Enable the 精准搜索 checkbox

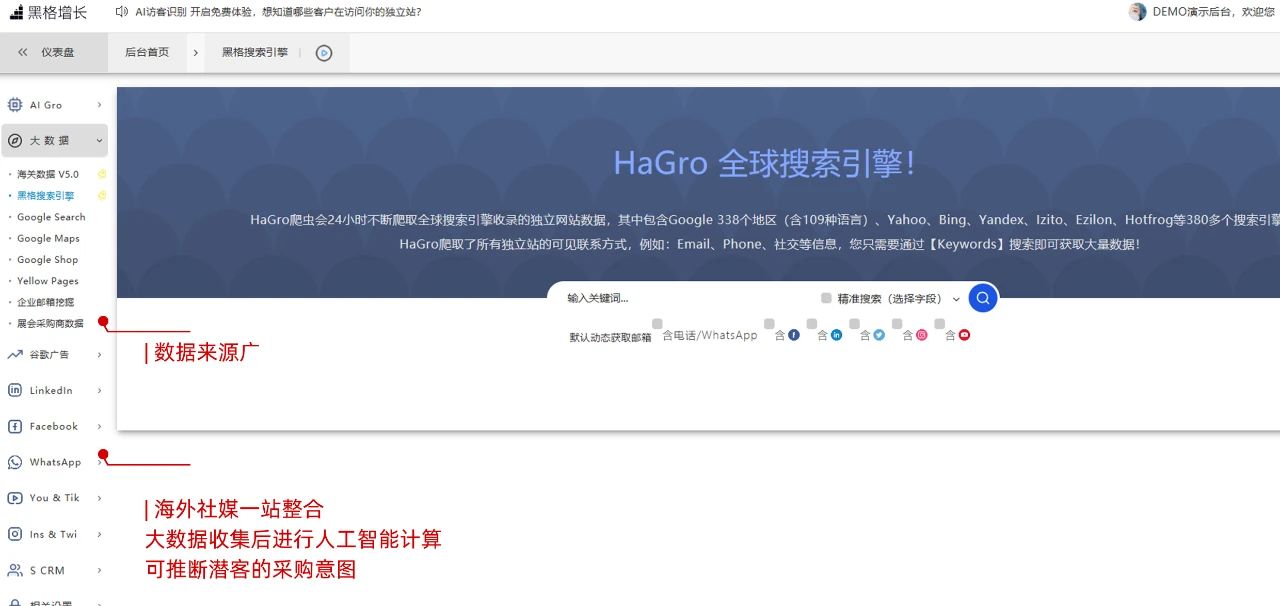[826, 298]
